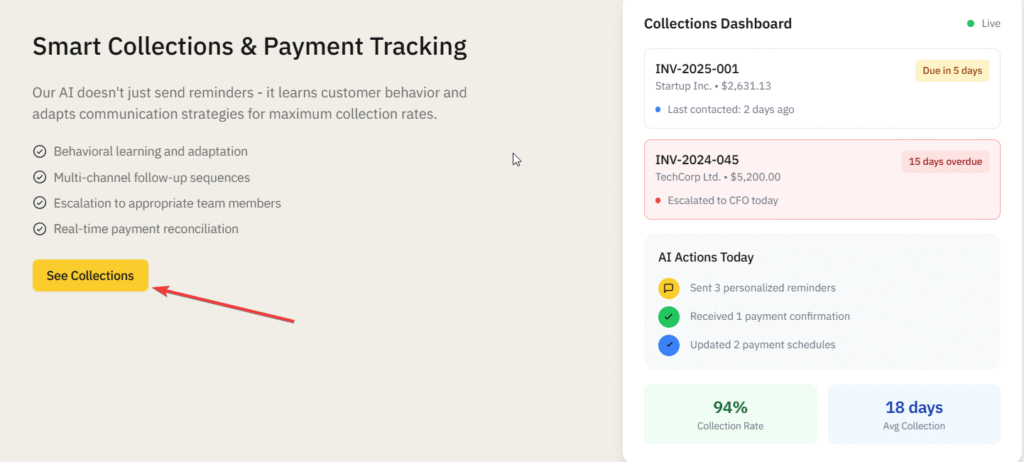This screenshot has width=1024, height=462.
Task: Click the blue dot beside Last contacted
Action: pos(657,110)
